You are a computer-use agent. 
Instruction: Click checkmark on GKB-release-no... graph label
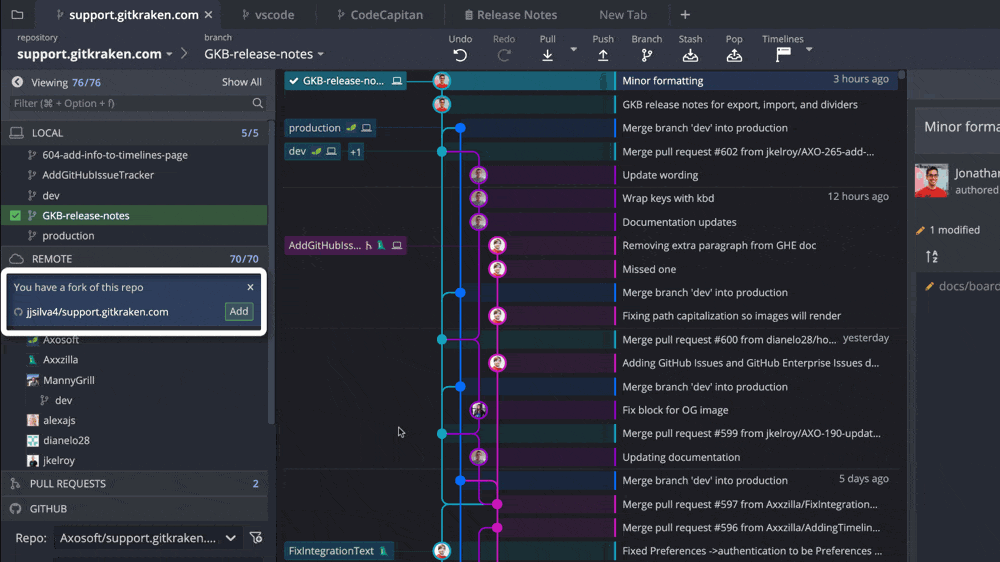click(x=293, y=80)
